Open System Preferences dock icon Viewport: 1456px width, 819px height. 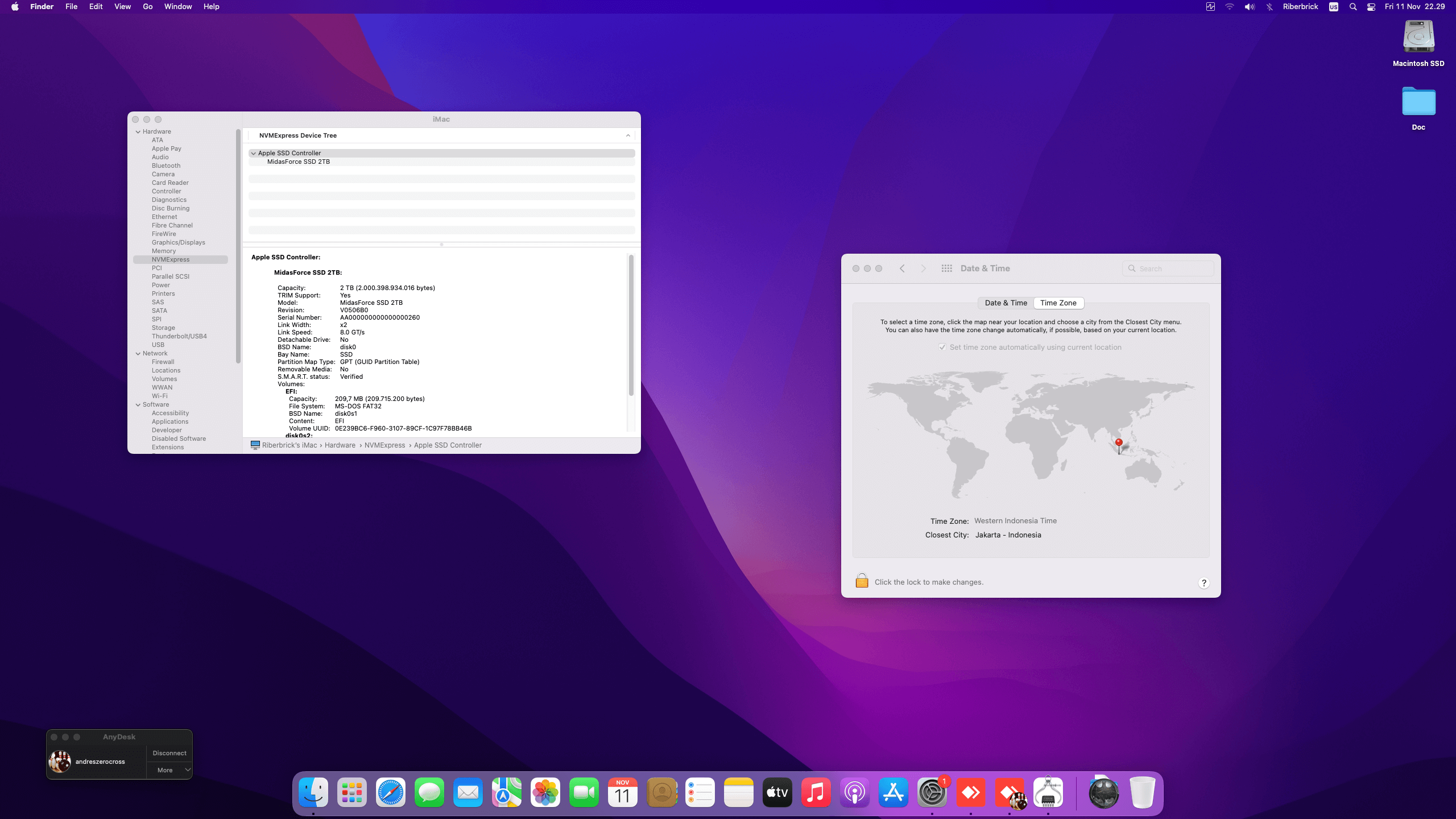(x=932, y=792)
